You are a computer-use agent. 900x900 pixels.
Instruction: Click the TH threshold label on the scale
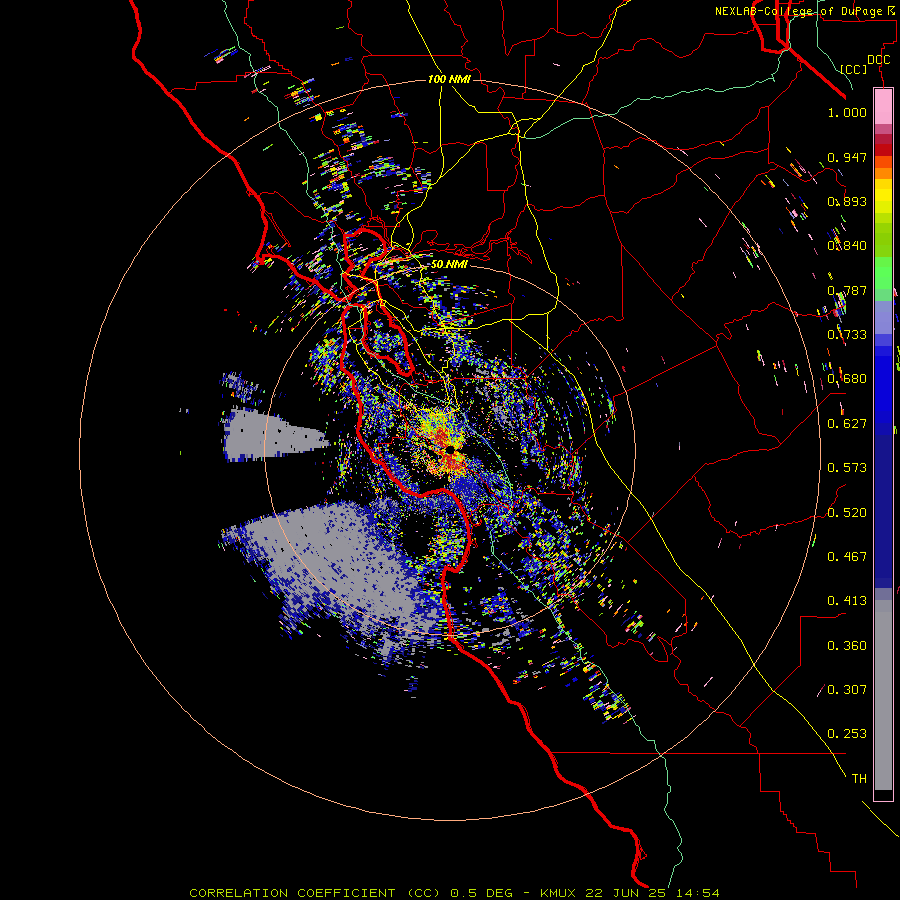[859, 779]
